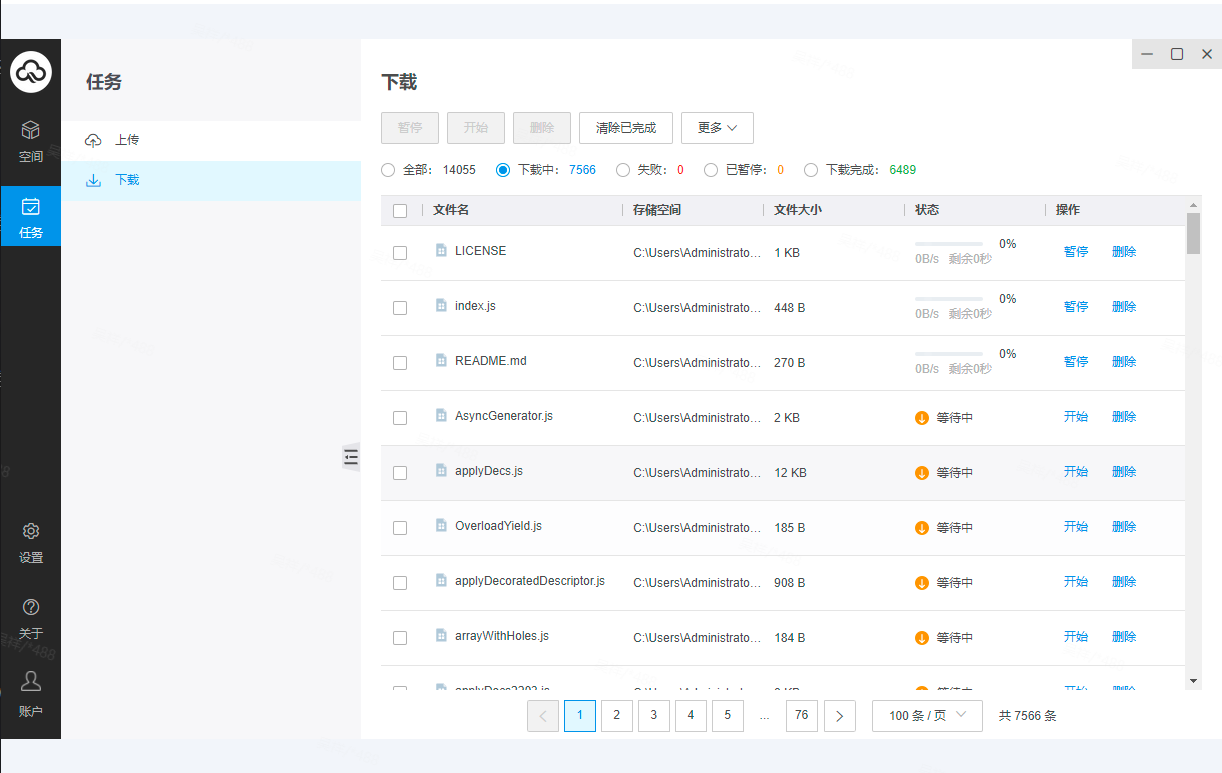Click 暂停 link for README.md
This screenshot has width=1222, height=773.
(x=1076, y=362)
